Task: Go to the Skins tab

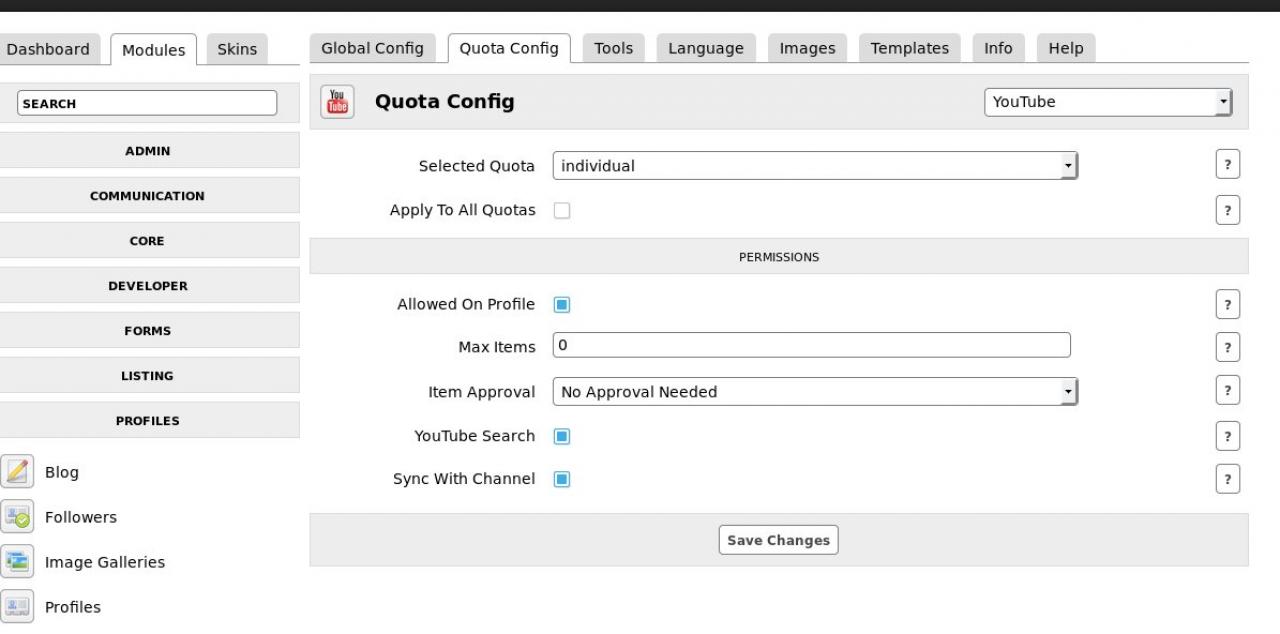Action: (x=237, y=49)
